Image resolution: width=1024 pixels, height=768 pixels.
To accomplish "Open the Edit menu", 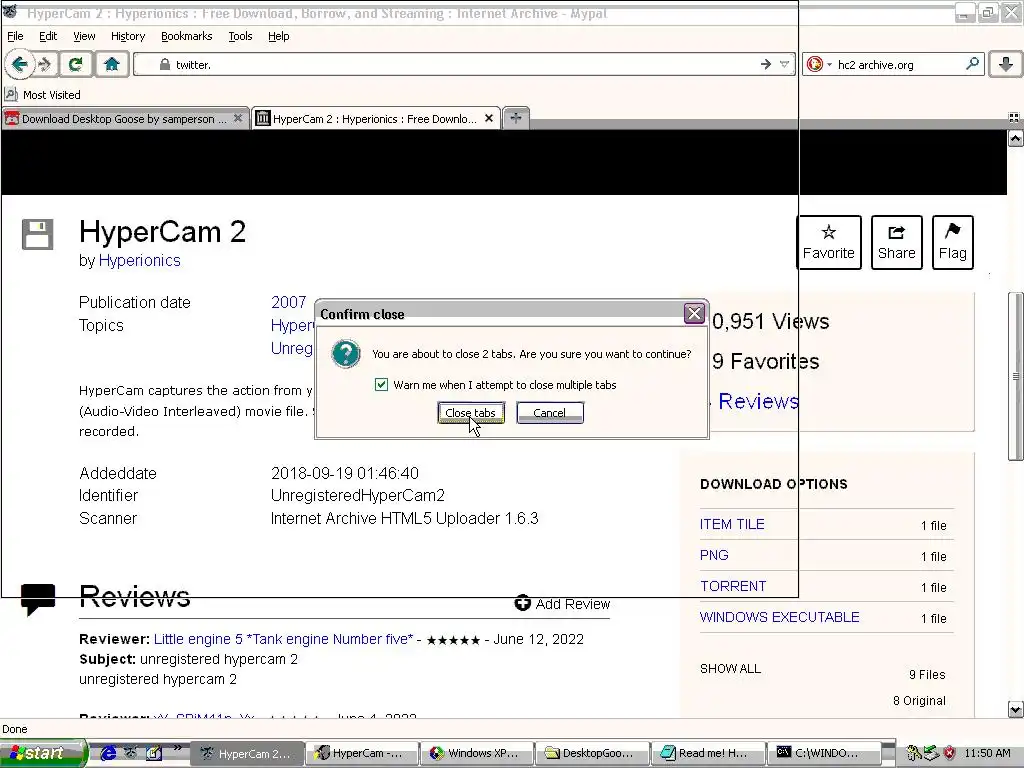I will pyautogui.click(x=48, y=36).
